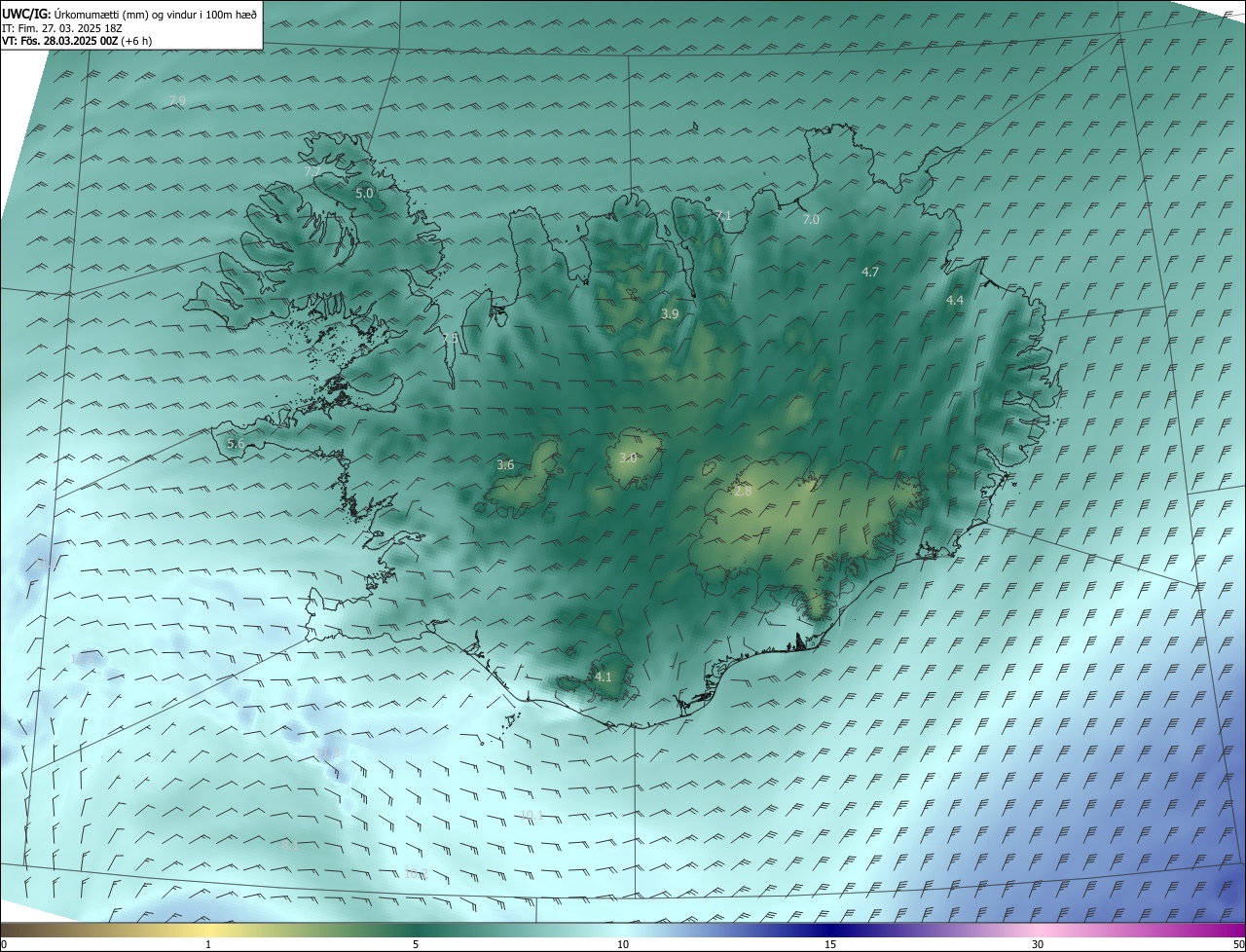This screenshot has width=1246, height=952.
Task: Click the 3.9 value label on the map
Action: [x=670, y=314]
